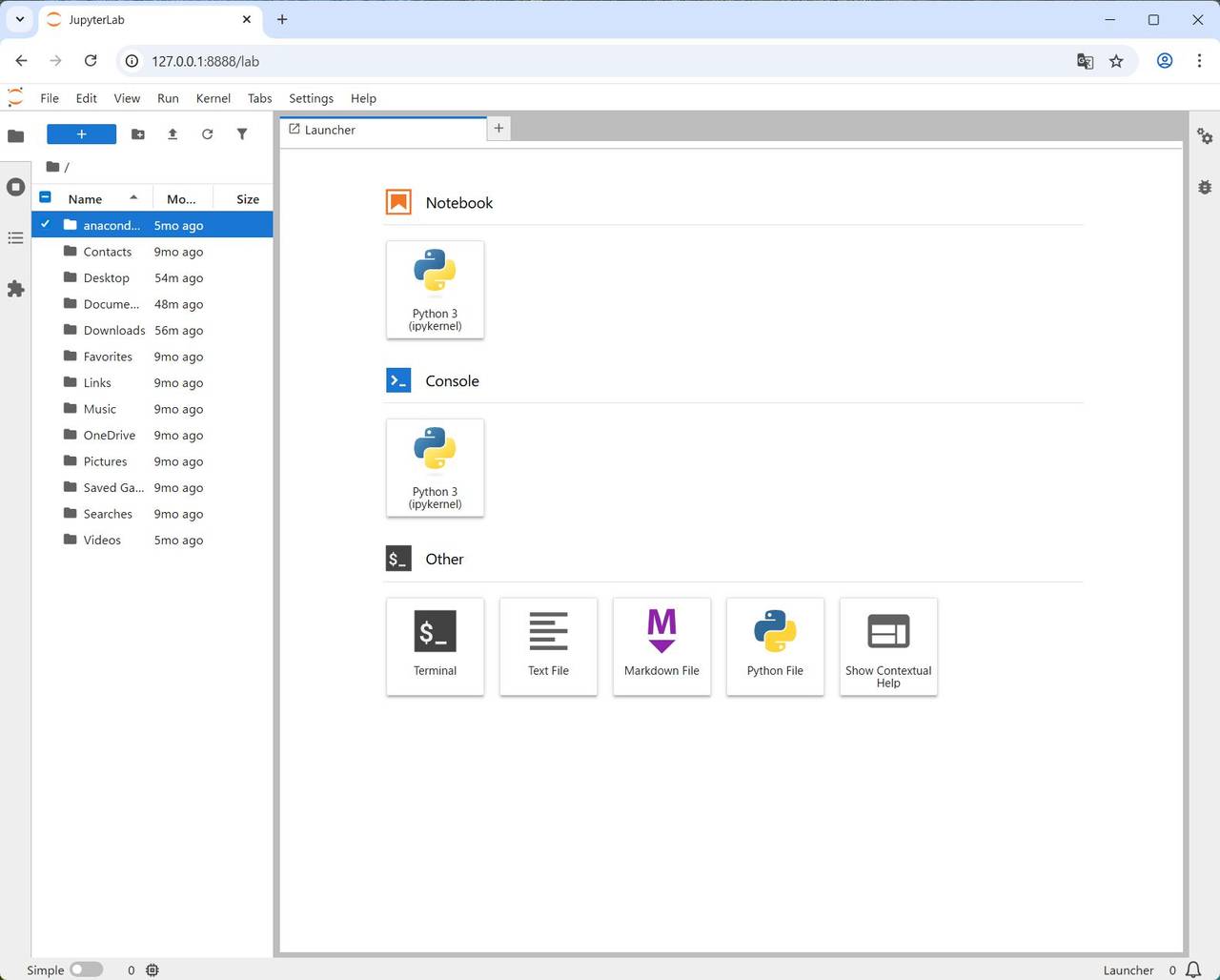Open the Extension Manager puzzle icon
The height and width of the screenshot is (980, 1220).
(x=15, y=289)
